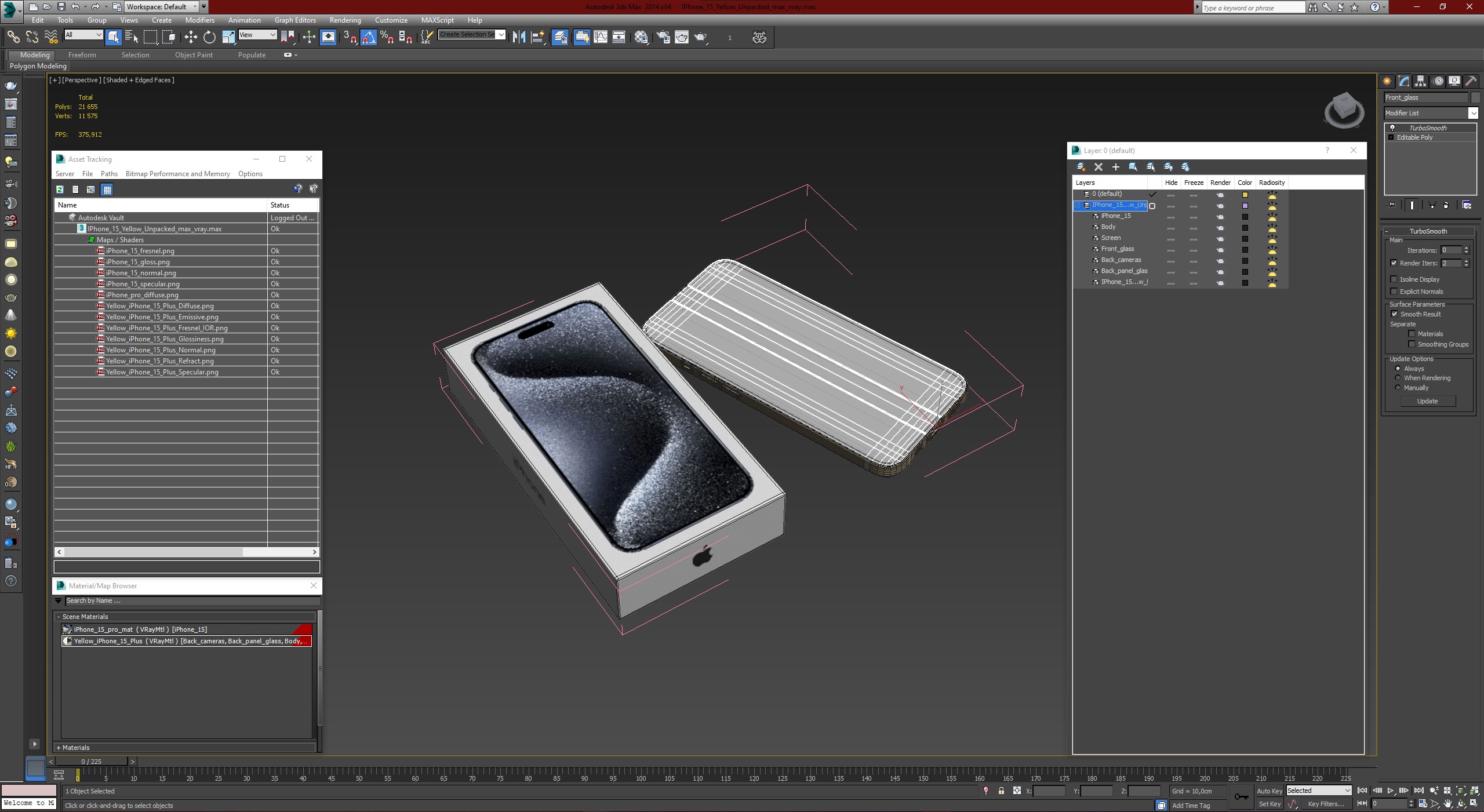Image resolution: width=1484 pixels, height=812 pixels.
Task: Toggle the selection lock icon
Action: (x=1001, y=791)
